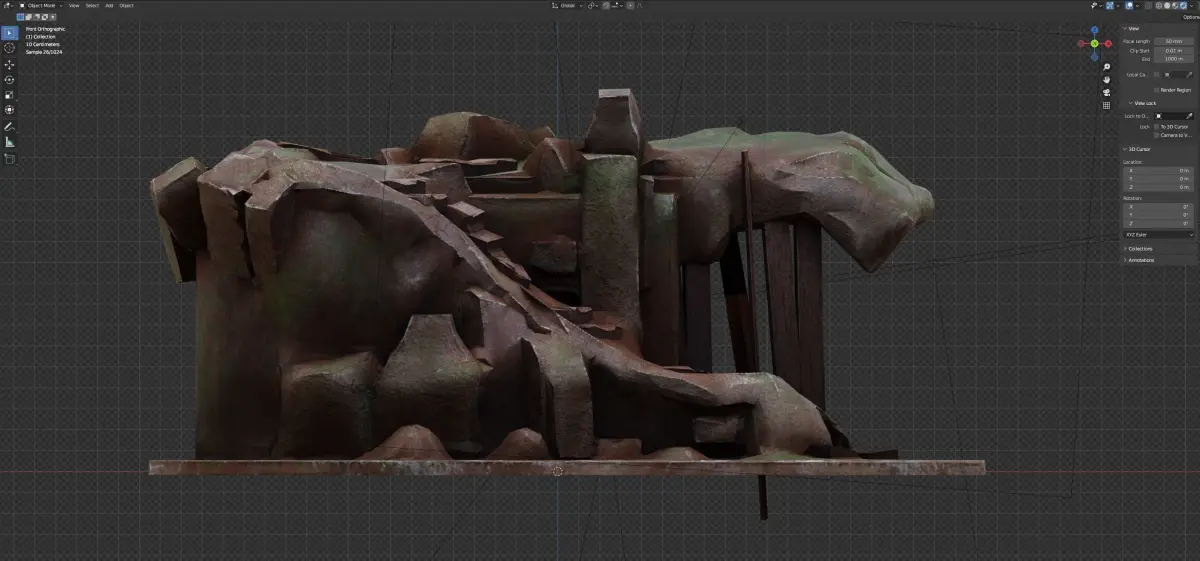Screen dimensions: 1200x561
Task: Set selection mode to invert
Action: [45, 17]
